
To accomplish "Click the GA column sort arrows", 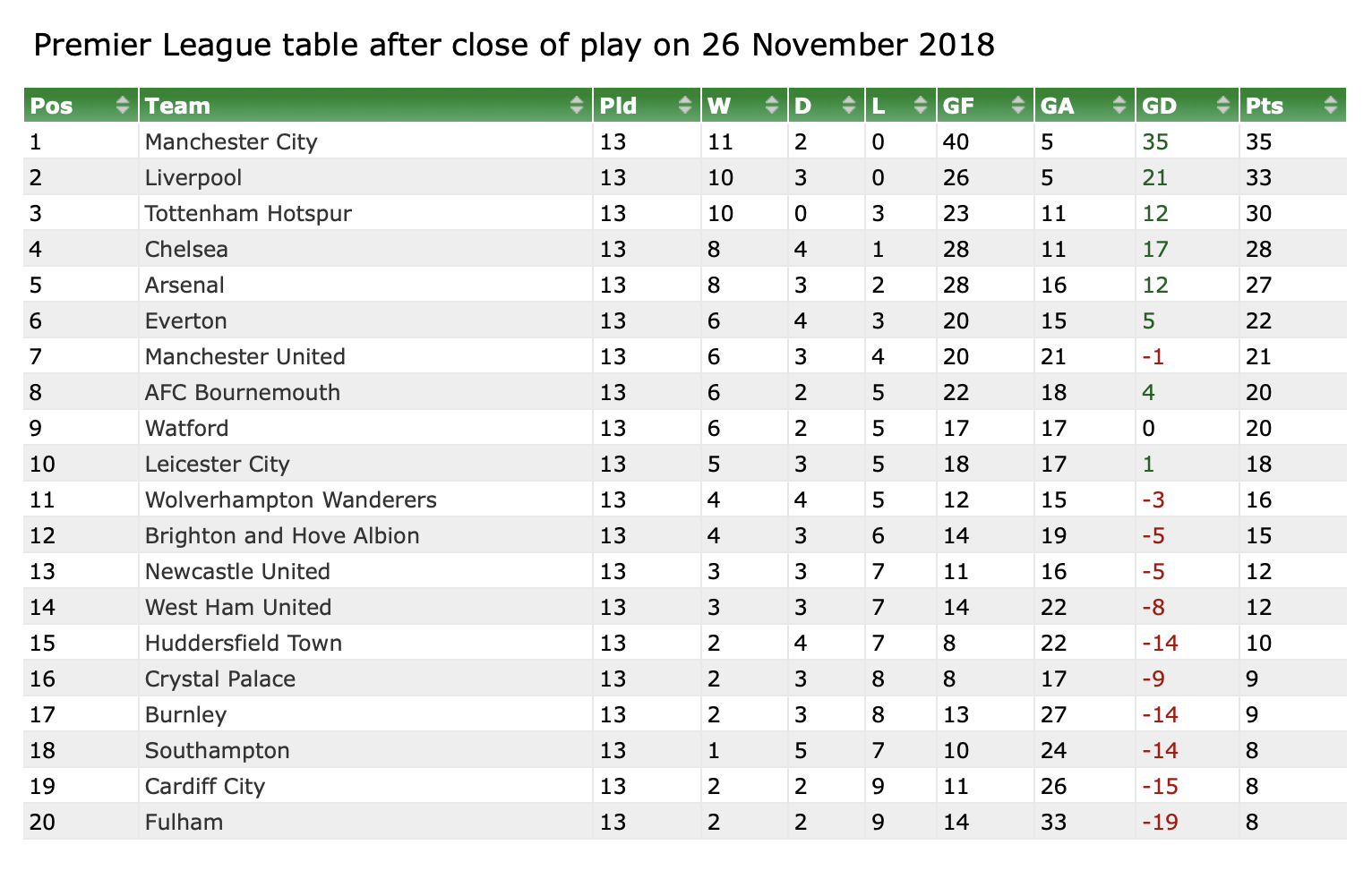I will [1119, 106].
